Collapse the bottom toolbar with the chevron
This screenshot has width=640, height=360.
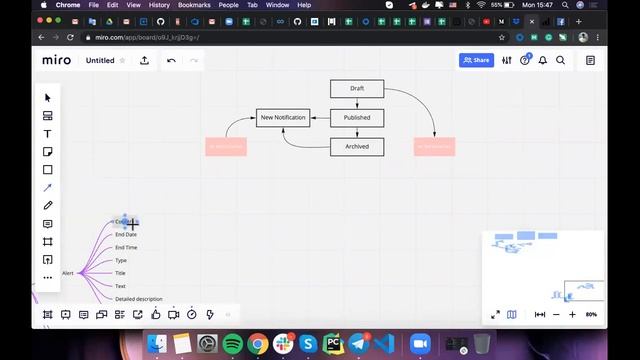pos(228,315)
